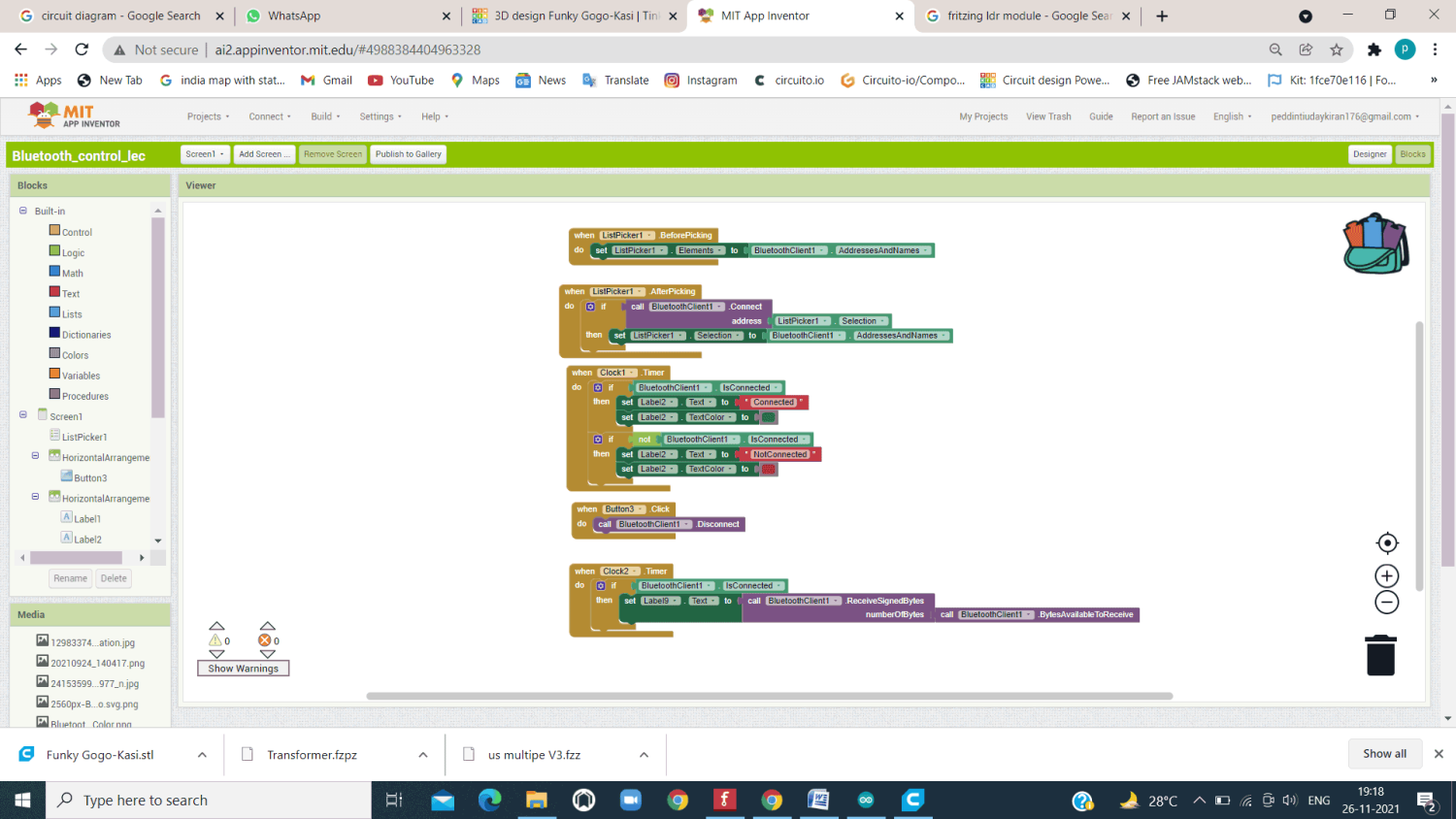Open the Screen1 screen selector dropdown

click(205, 153)
